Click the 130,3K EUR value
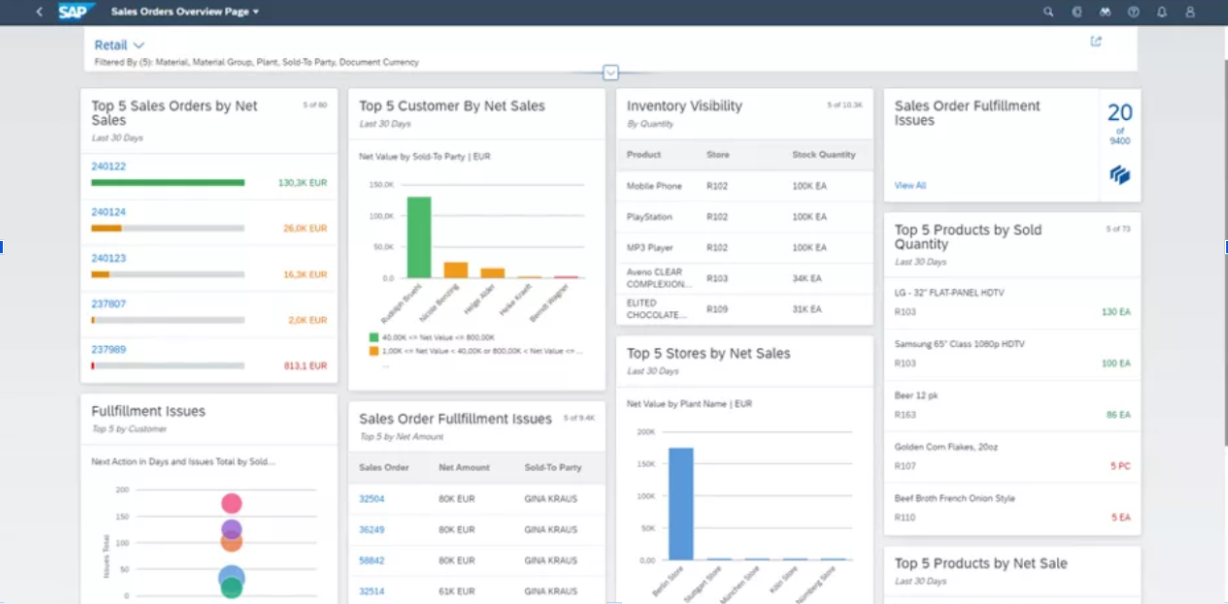 pos(303,183)
